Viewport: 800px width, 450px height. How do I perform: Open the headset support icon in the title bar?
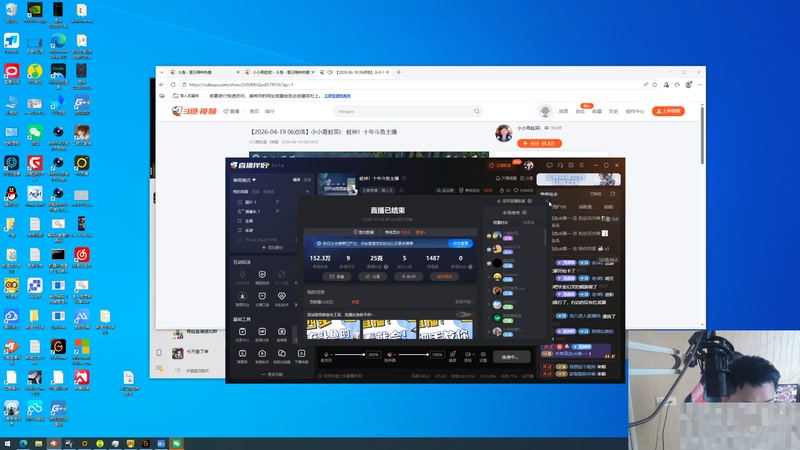560,165
